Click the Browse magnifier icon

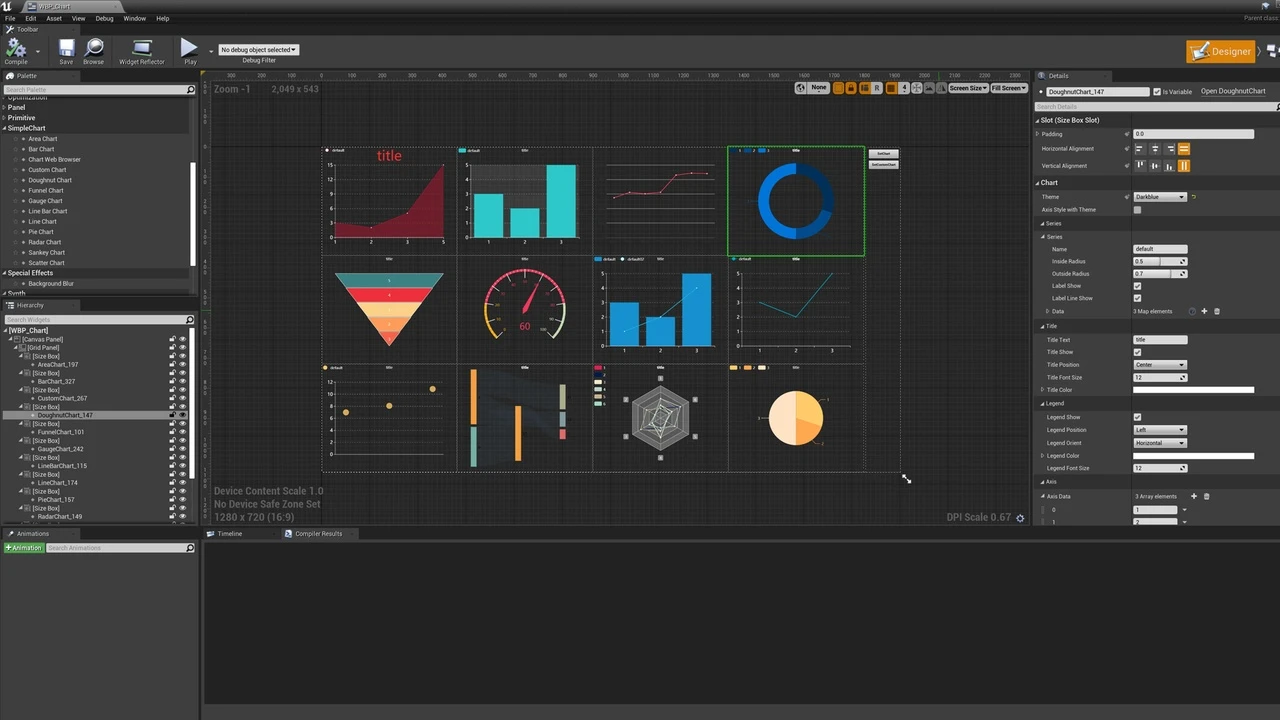pos(94,48)
